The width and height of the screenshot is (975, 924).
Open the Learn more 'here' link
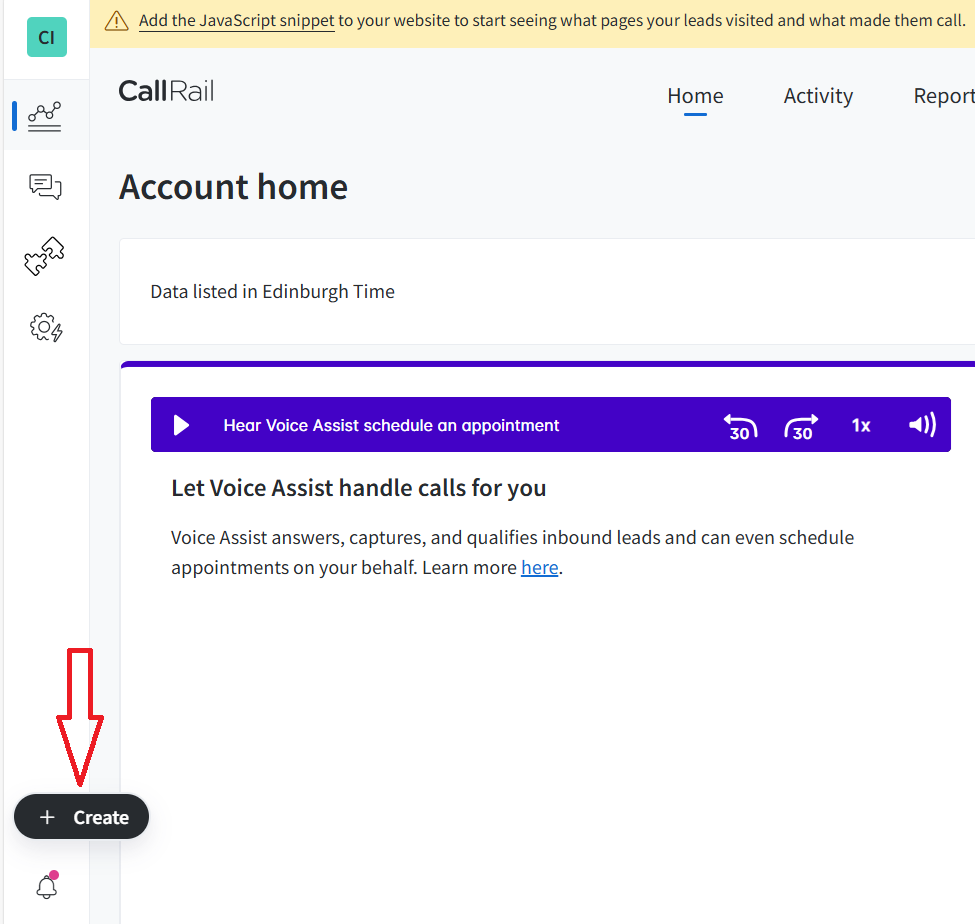point(539,568)
